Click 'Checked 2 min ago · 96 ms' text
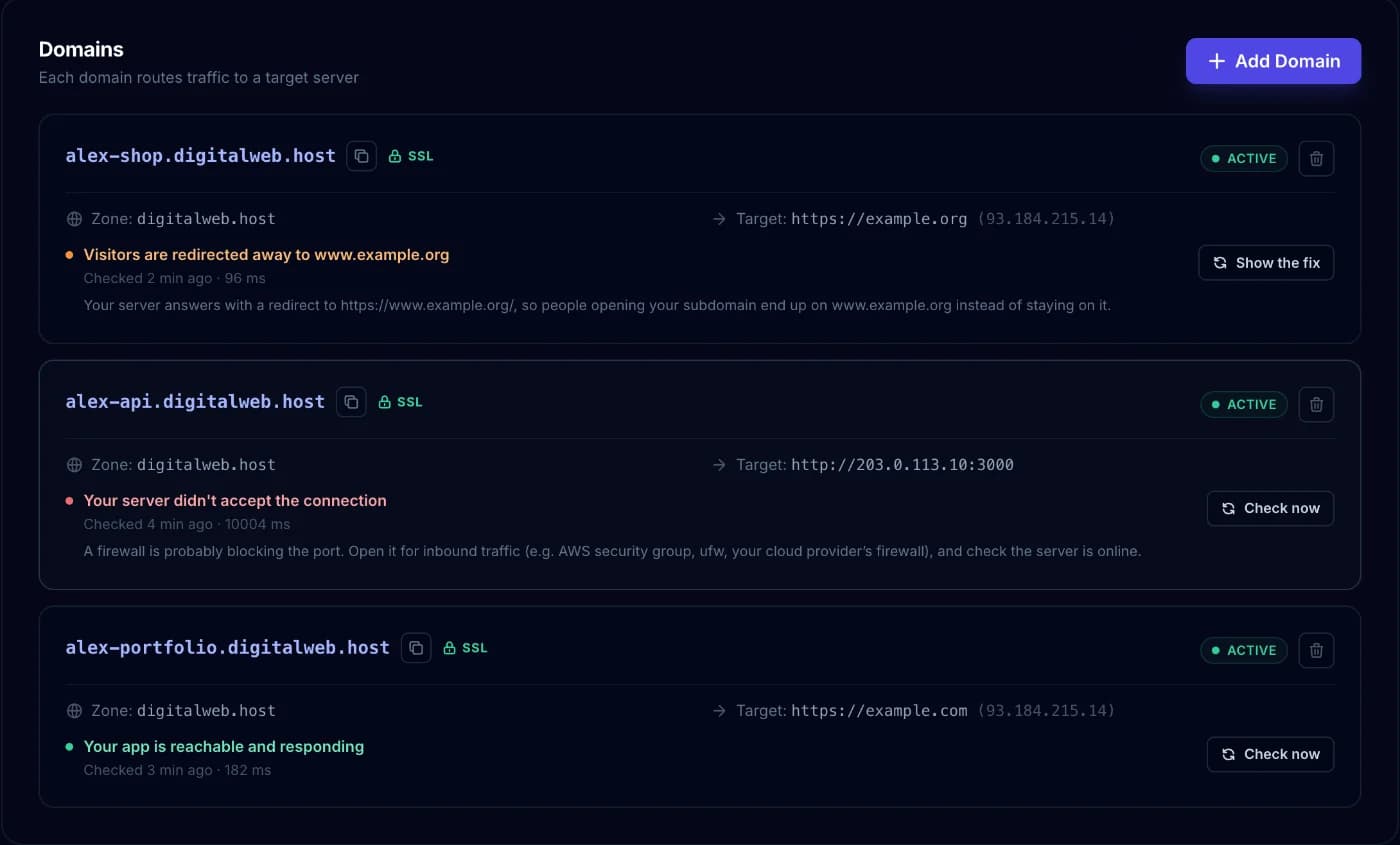 tap(174, 278)
